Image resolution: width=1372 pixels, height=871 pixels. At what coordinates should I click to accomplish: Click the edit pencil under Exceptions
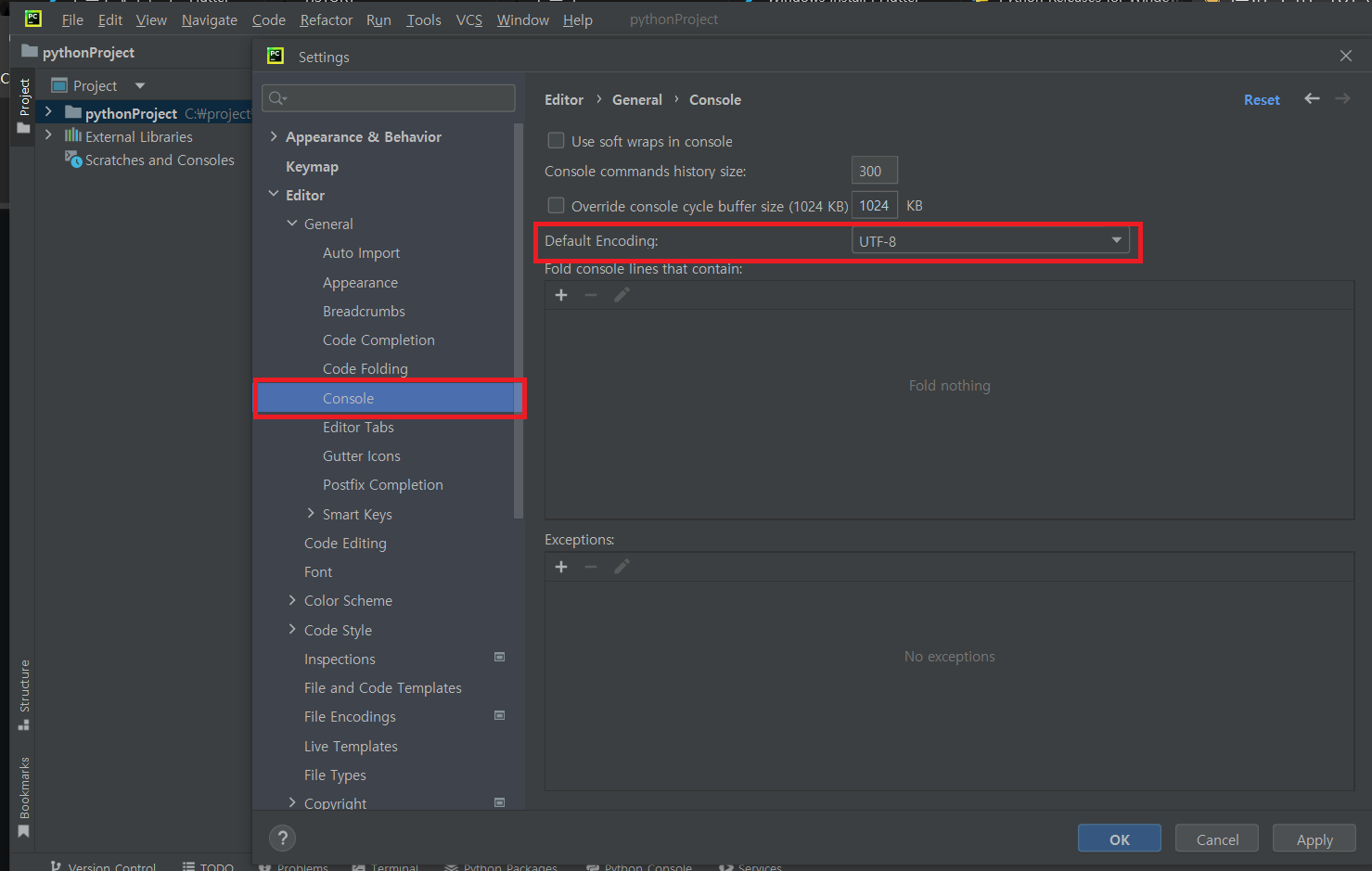[622, 567]
